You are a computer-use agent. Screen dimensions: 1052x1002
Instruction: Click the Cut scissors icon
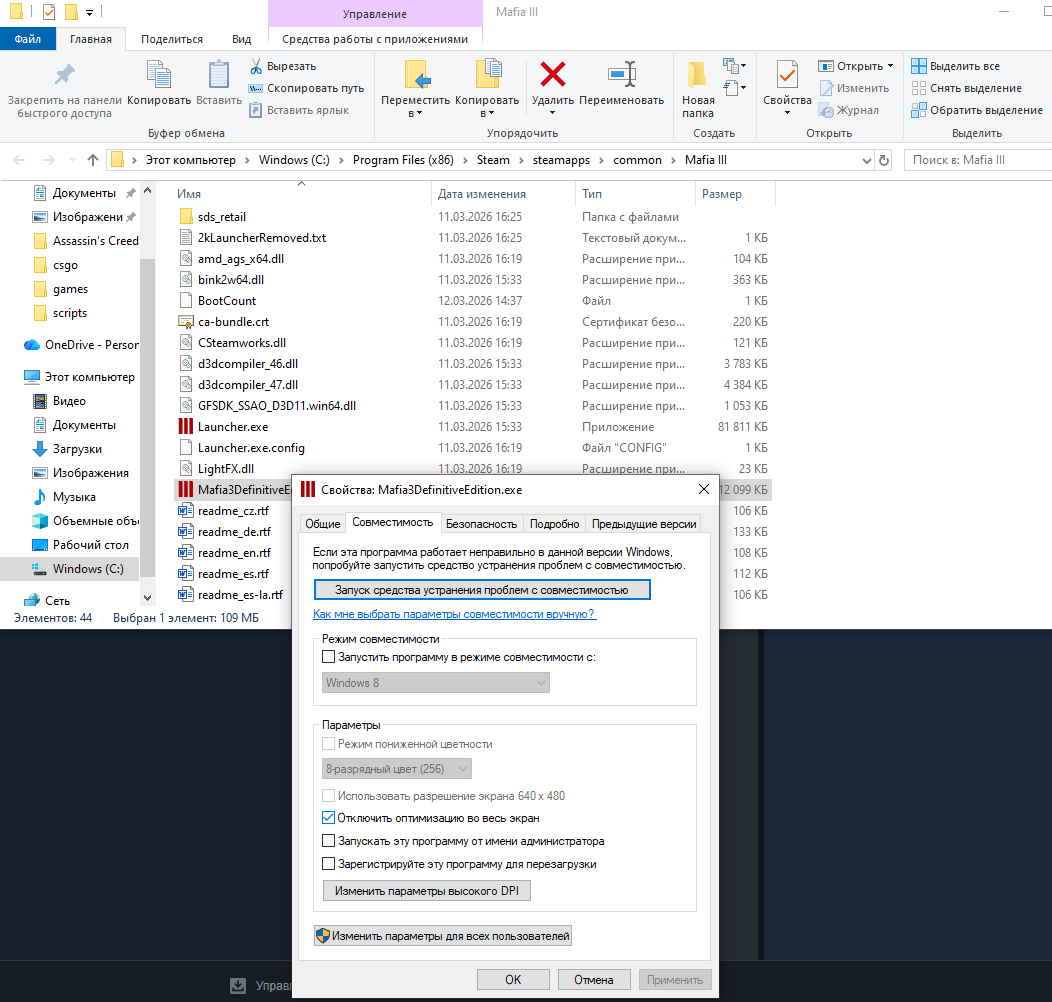tap(256, 66)
